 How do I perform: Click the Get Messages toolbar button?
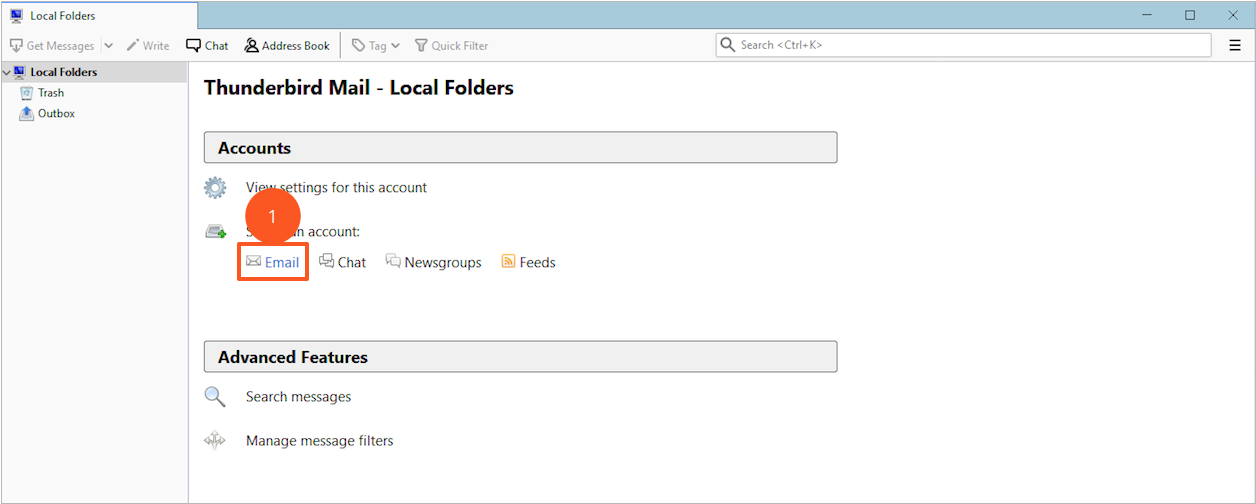click(52, 46)
